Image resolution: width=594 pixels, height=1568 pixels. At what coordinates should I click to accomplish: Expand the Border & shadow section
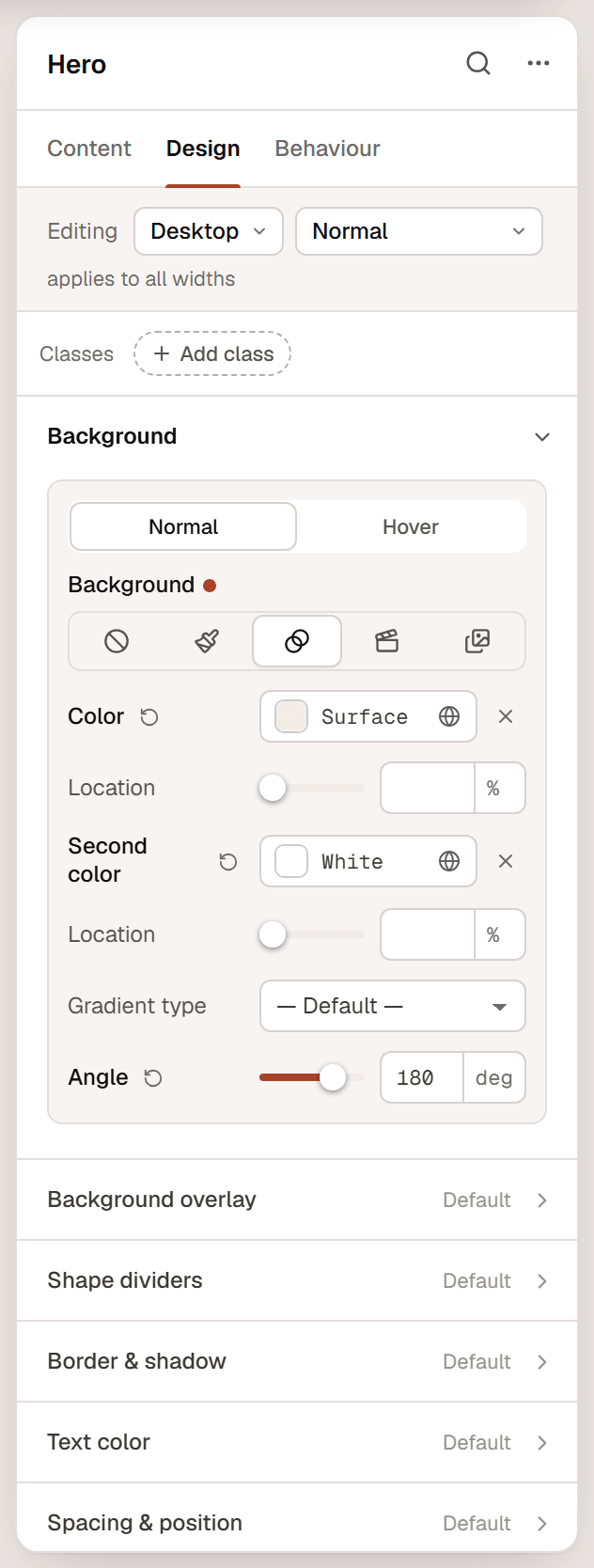[x=297, y=1361]
